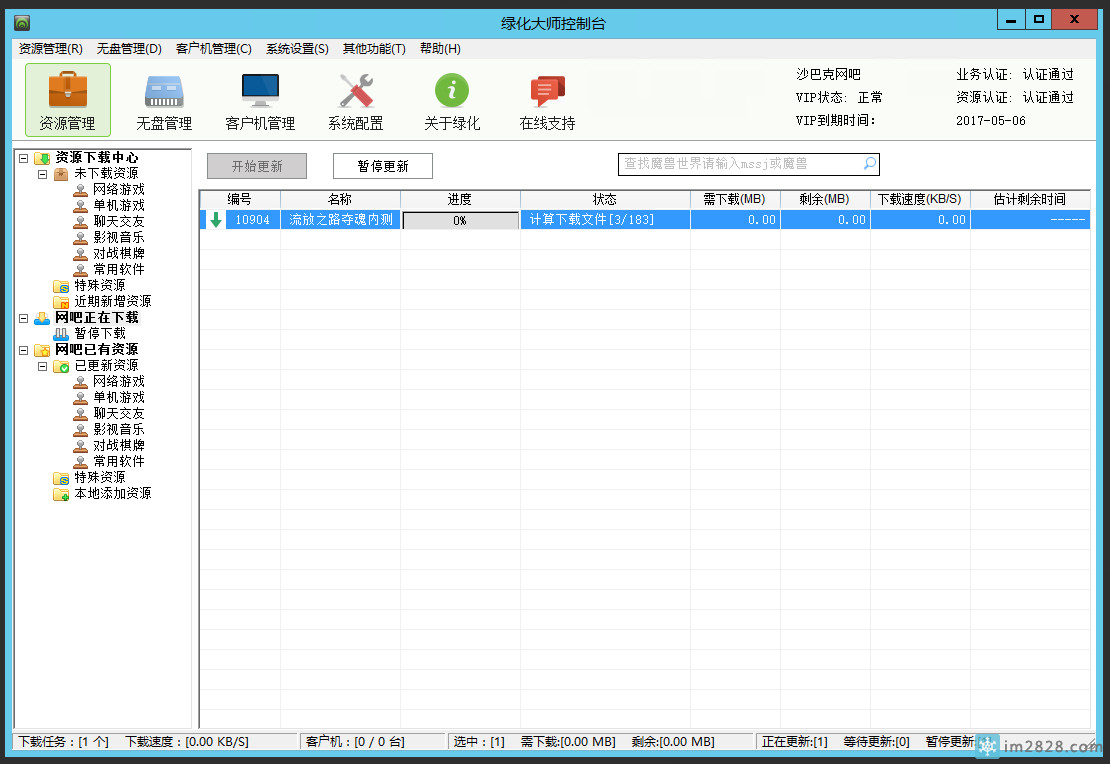Open the 在线支持 chat icon
The height and width of the screenshot is (764, 1110).
pos(547,91)
